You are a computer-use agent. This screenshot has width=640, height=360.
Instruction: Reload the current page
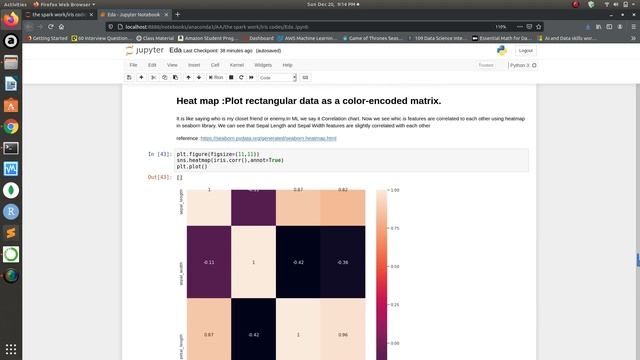tap(51, 27)
